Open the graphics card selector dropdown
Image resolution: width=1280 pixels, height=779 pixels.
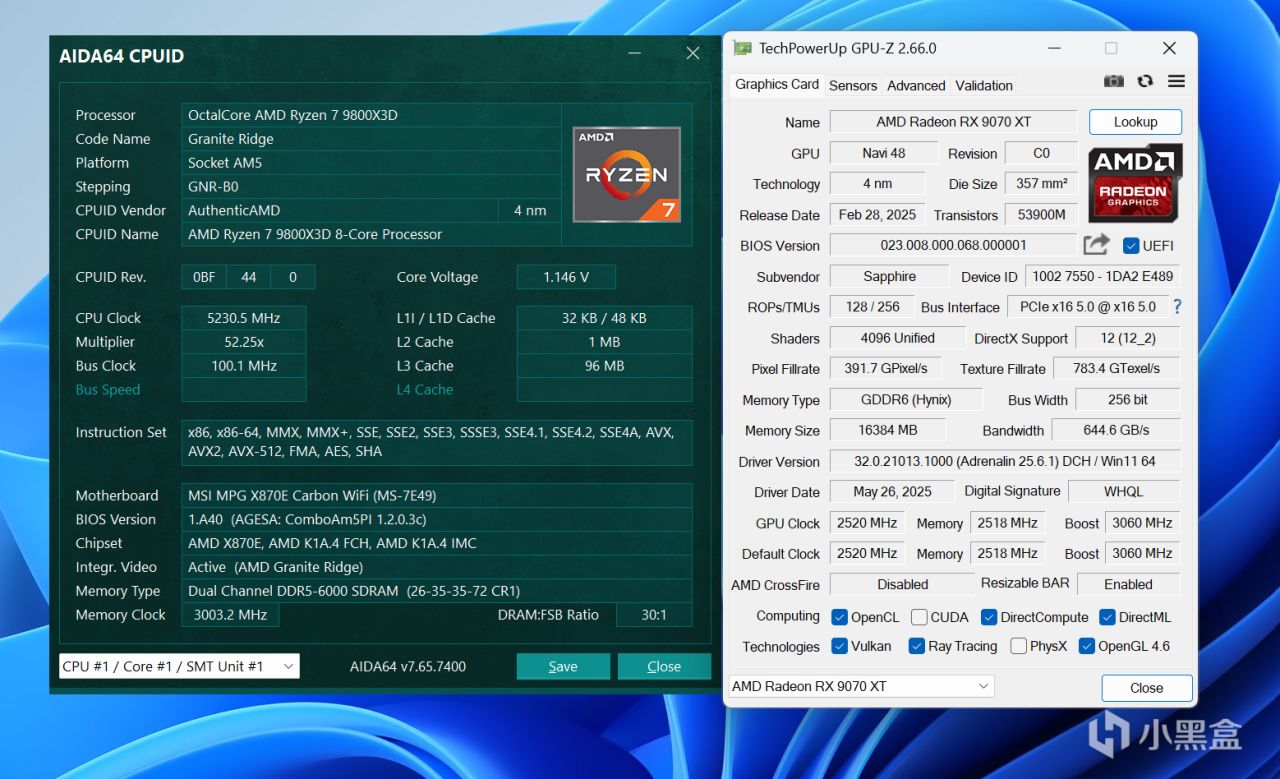860,686
